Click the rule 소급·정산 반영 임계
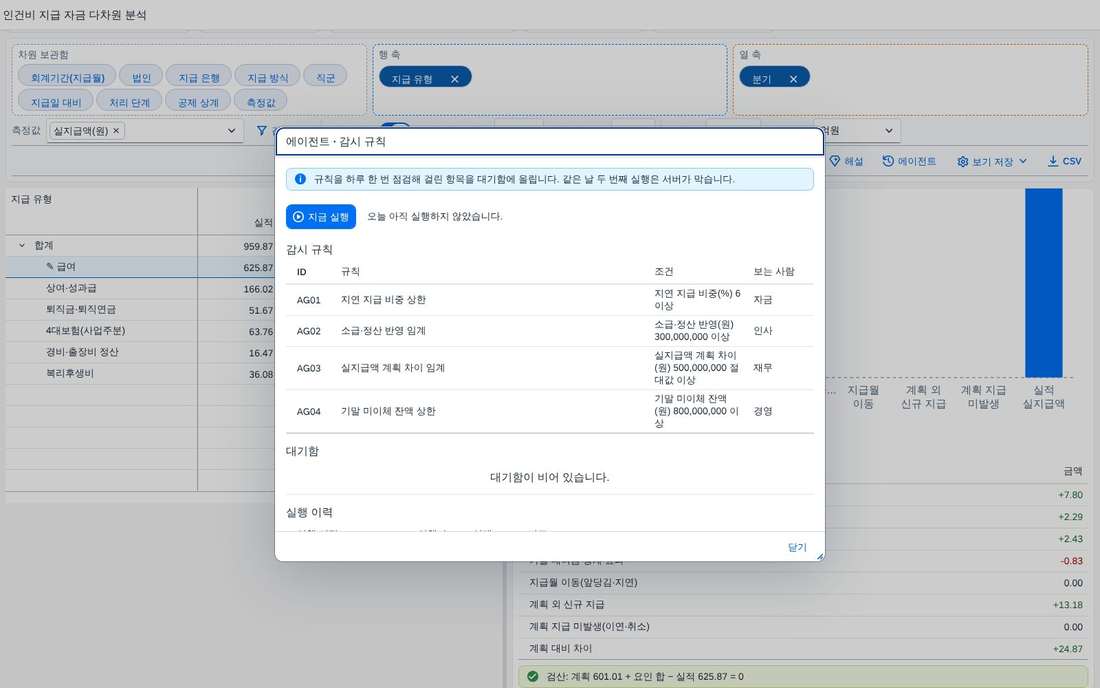 pyautogui.click(x=383, y=331)
